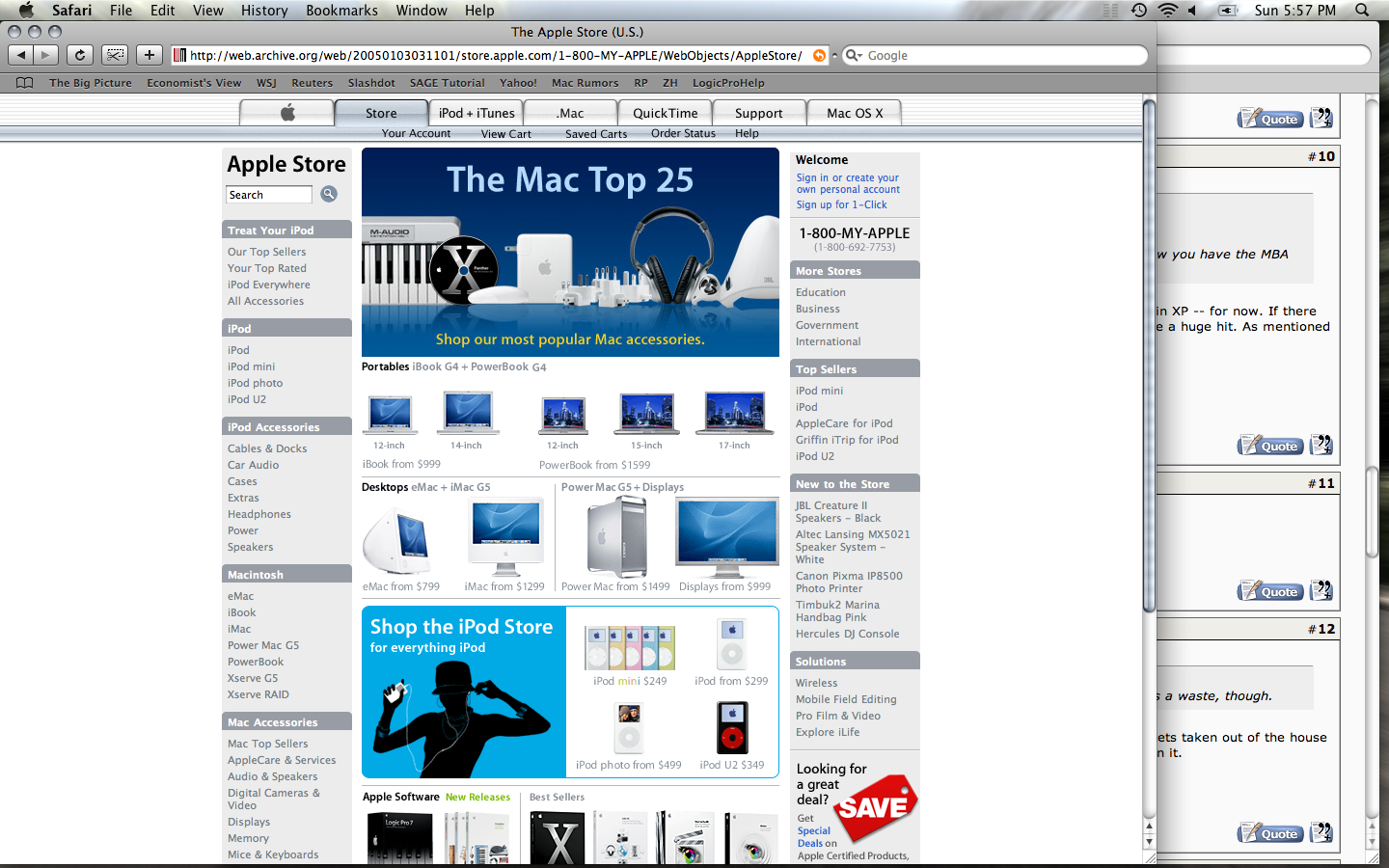Go forward with Safari's forward arrow
Image resolution: width=1389 pixels, height=868 pixels.
pyautogui.click(x=45, y=55)
